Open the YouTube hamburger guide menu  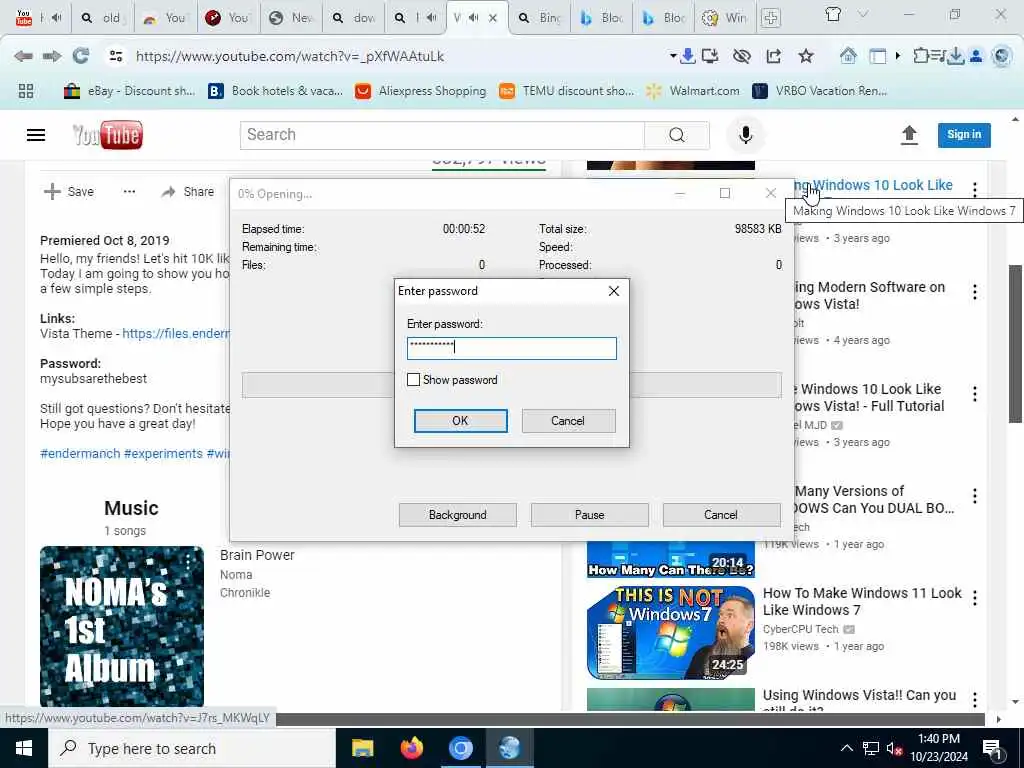point(36,135)
